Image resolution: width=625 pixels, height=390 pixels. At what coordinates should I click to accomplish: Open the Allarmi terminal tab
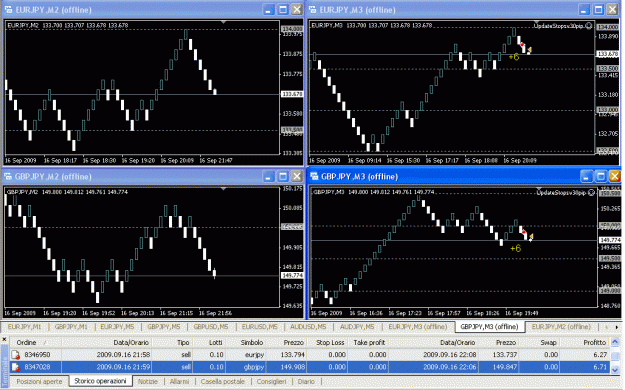tap(179, 382)
